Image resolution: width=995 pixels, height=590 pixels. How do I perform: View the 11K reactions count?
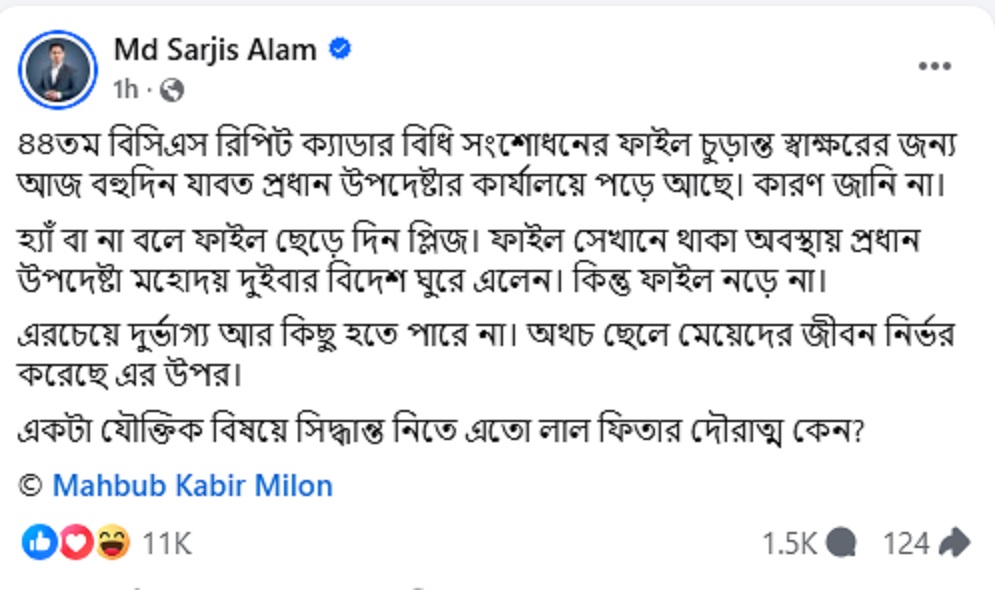point(166,543)
